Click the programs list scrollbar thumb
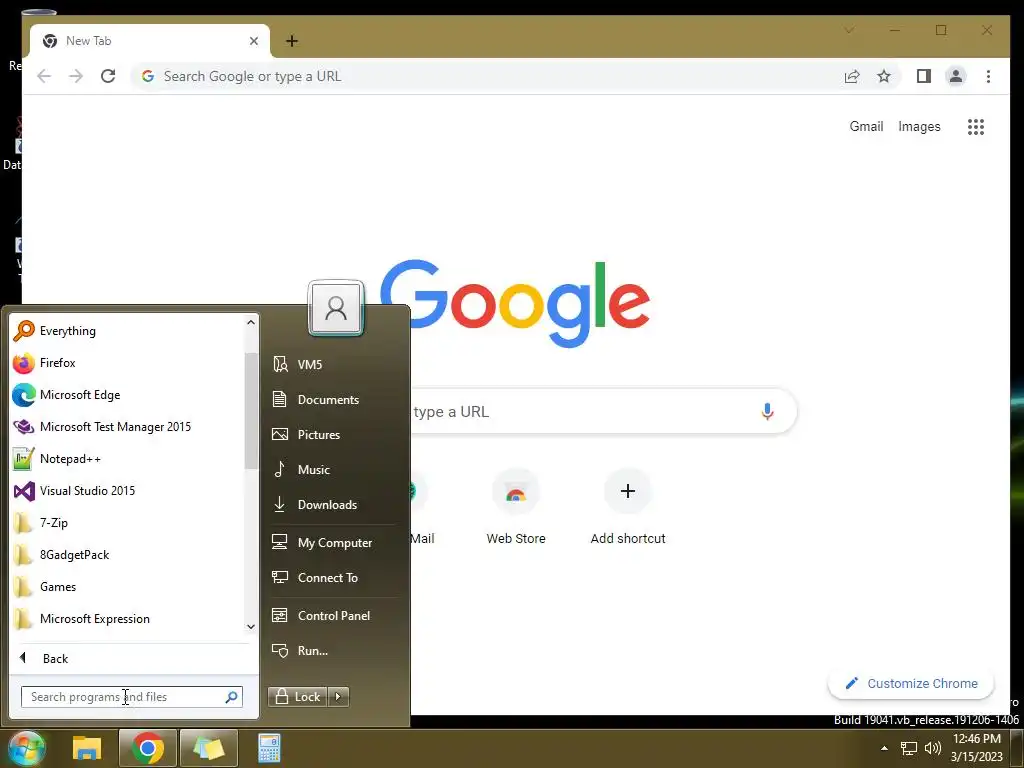This screenshot has height=768, width=1024. pyautogui.click(x=251, y=411)
